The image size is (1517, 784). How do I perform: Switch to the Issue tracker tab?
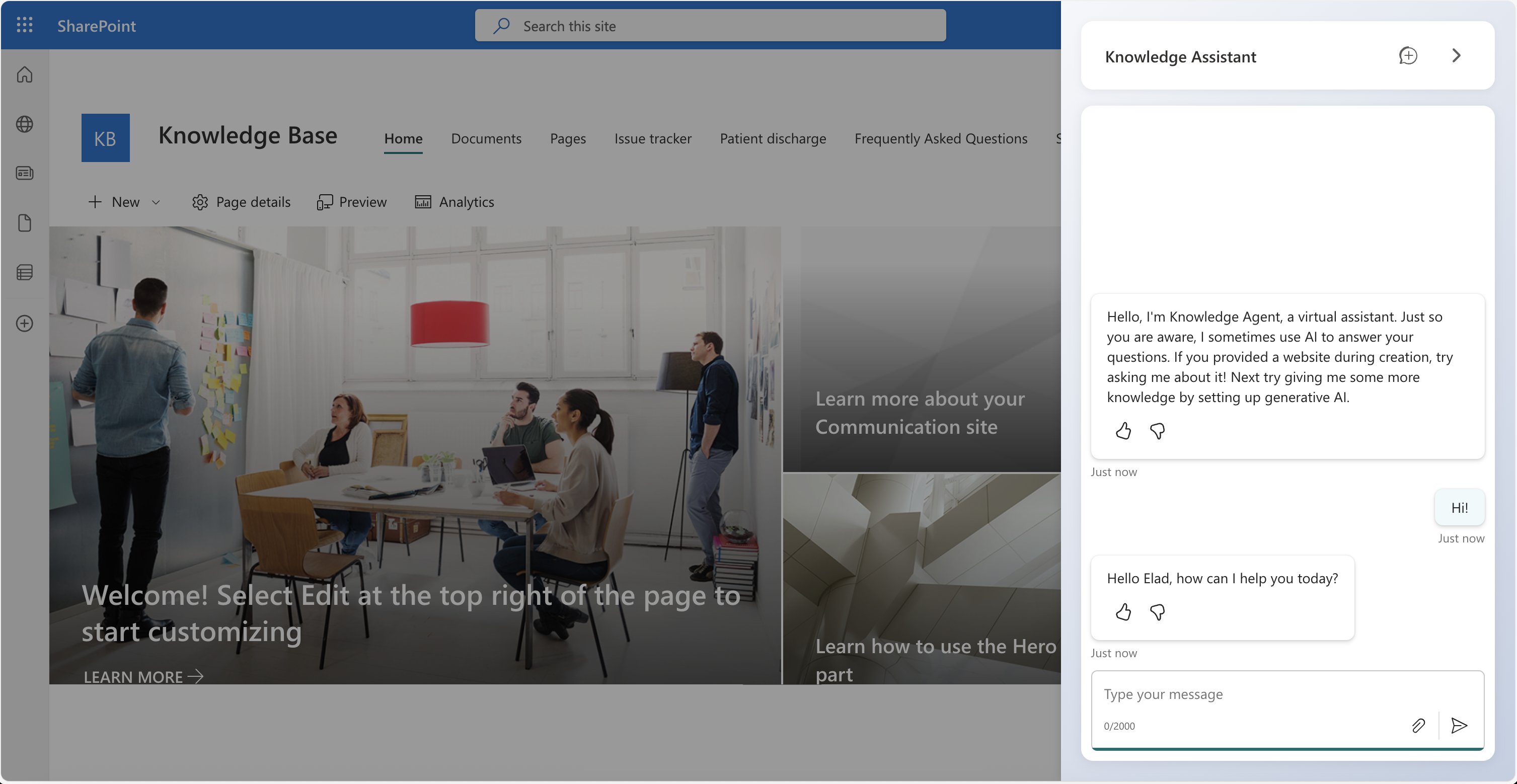pyautogui.click(x=652, y=138)
